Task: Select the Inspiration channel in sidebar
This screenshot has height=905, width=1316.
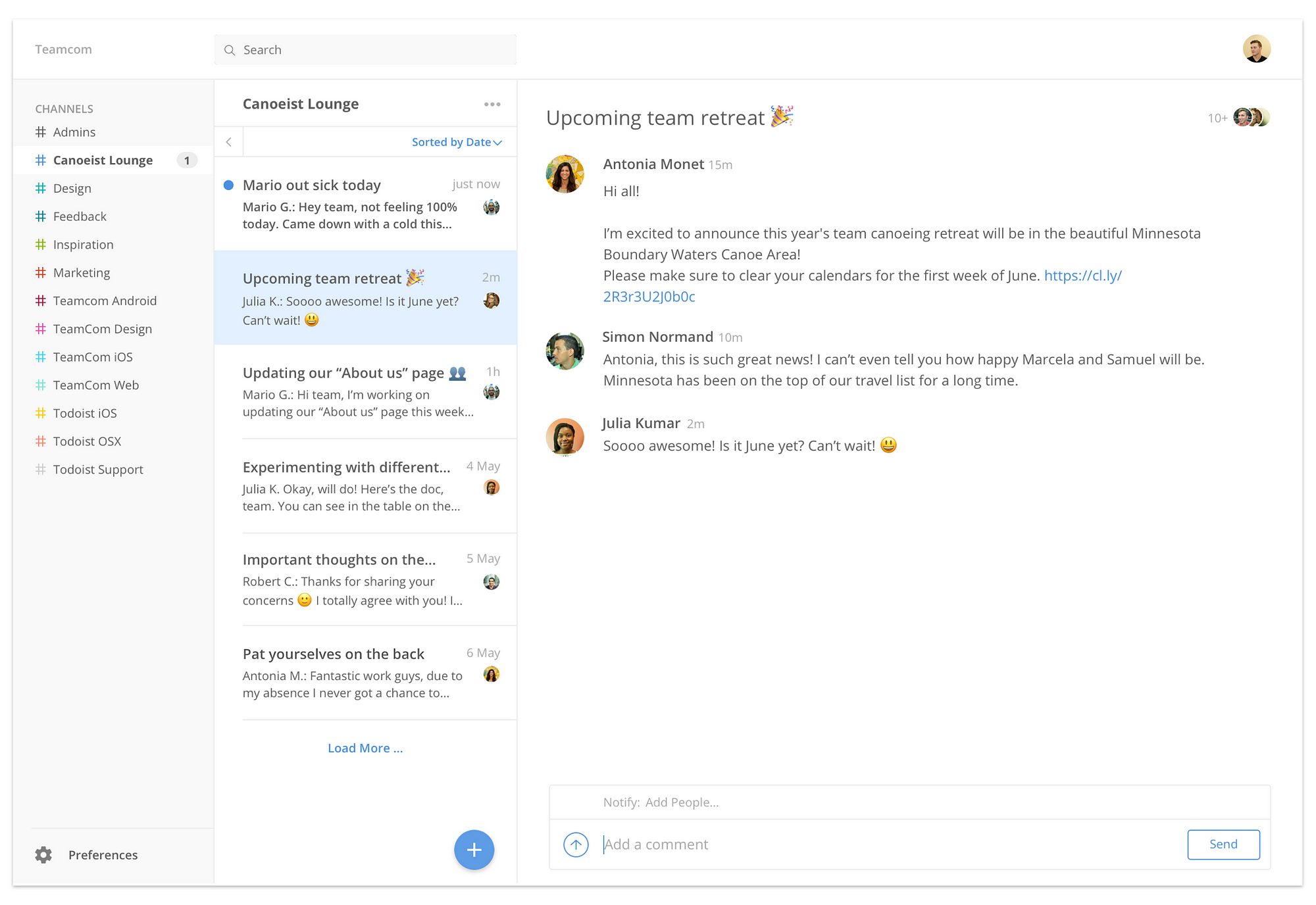Action: tap(83, 244)
